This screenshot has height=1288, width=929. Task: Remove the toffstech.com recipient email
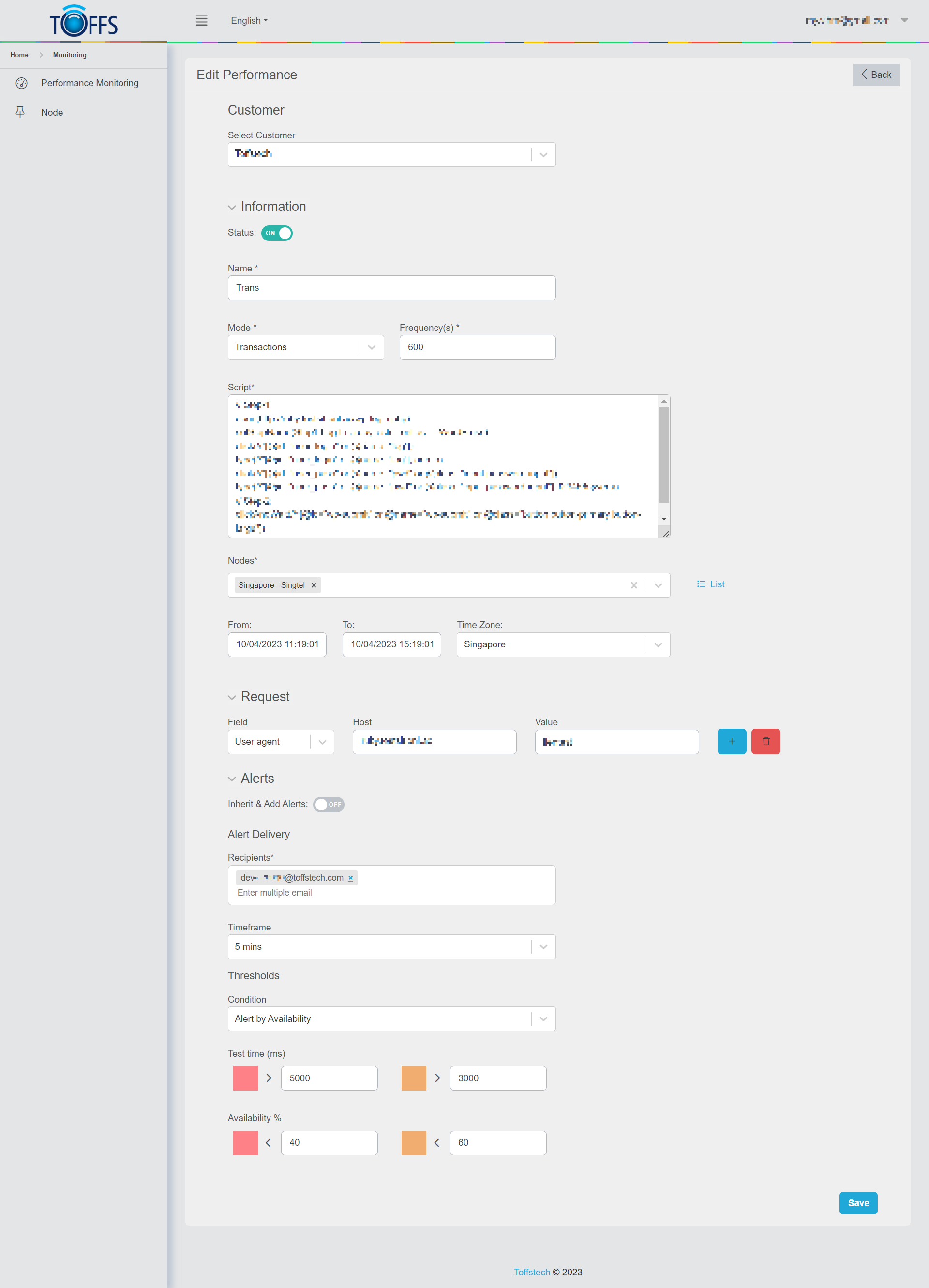click(350, 877)
